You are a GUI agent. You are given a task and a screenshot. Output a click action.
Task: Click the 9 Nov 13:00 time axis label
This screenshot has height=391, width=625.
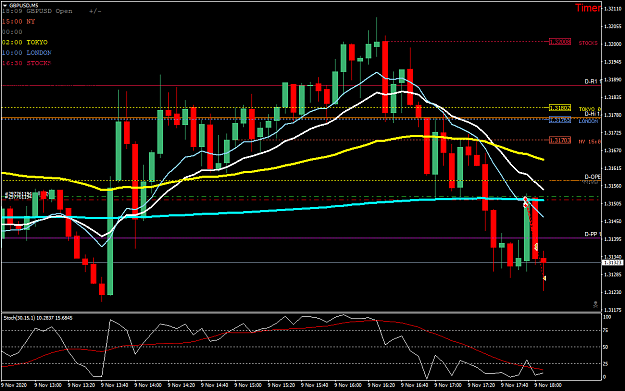coord(48,385)
